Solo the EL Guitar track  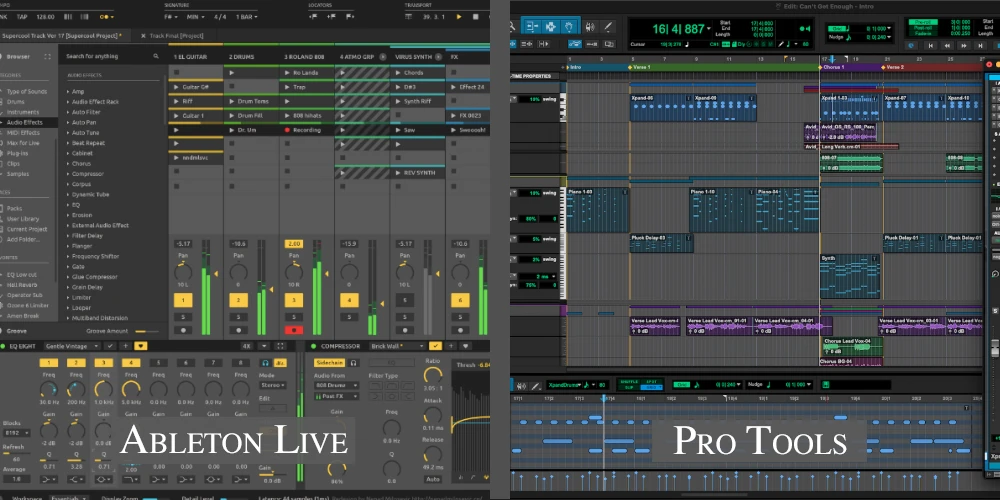pos(183,317)
